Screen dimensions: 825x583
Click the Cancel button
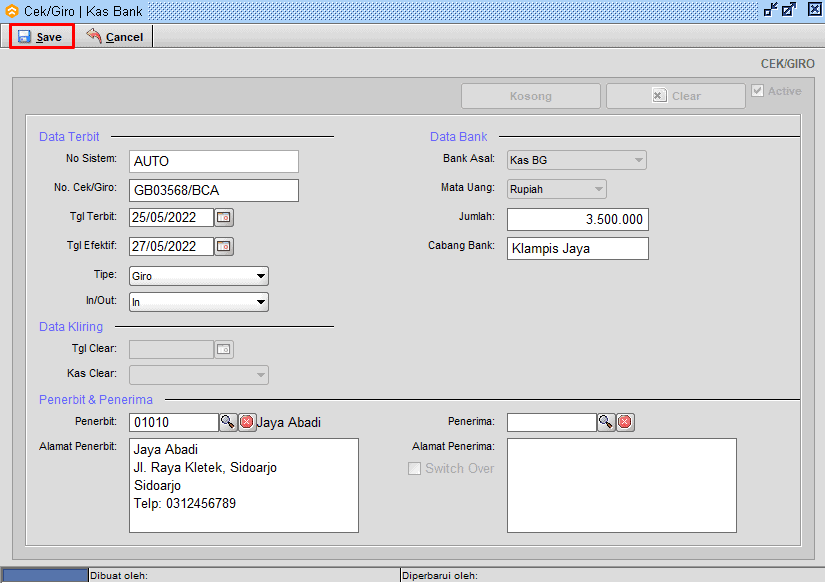coord(115,37)
